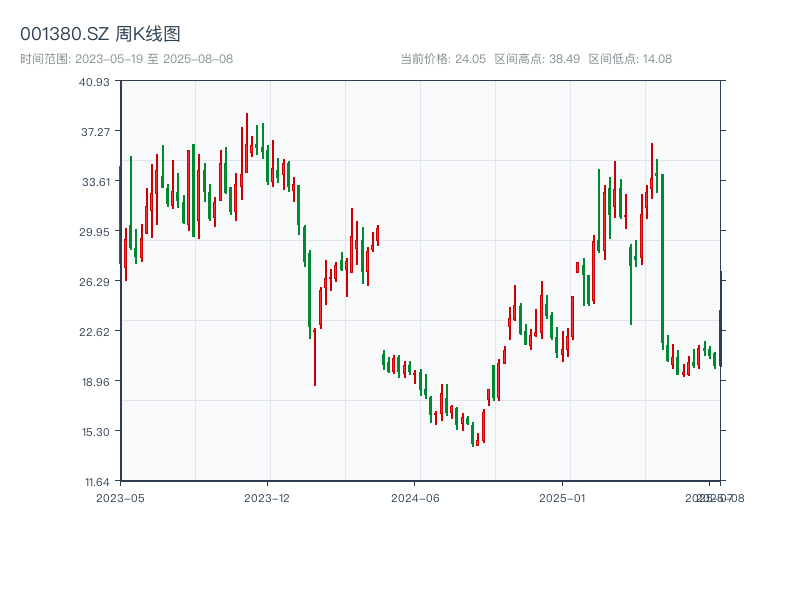Click the 2023-12 x-axis date label
Screen dimensions: 800x600
click(267, 497)
